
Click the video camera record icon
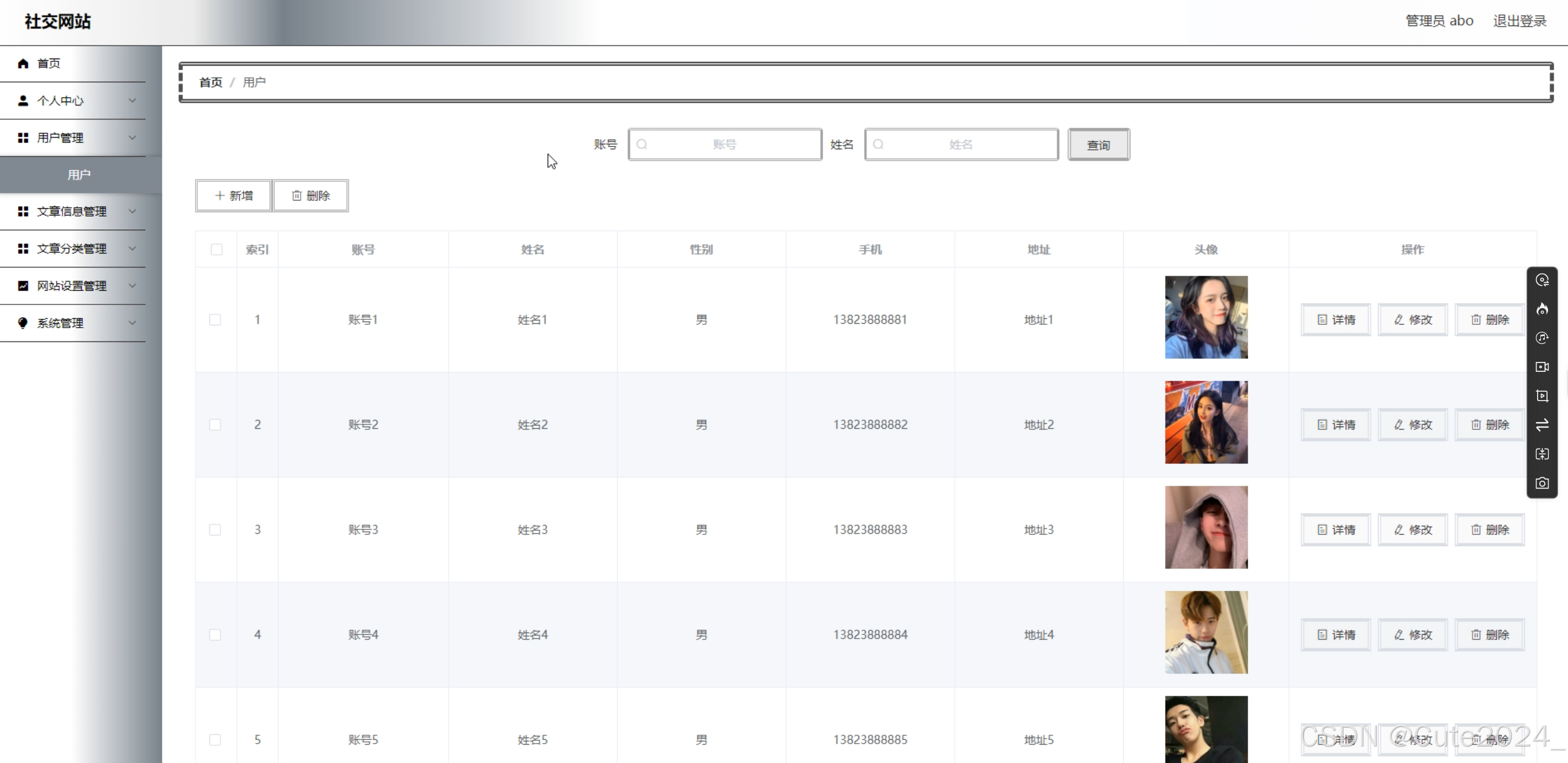coord(1541,367)
